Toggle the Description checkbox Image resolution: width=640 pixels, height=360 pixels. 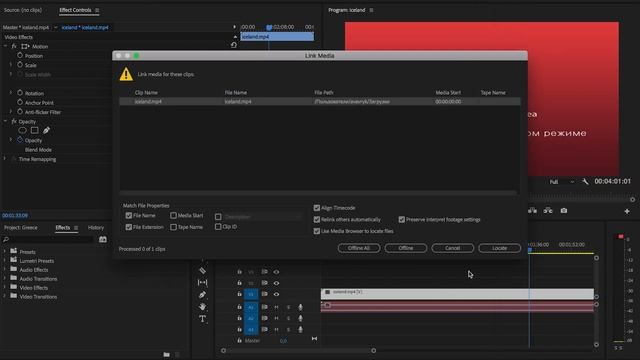tap(218, 217)
